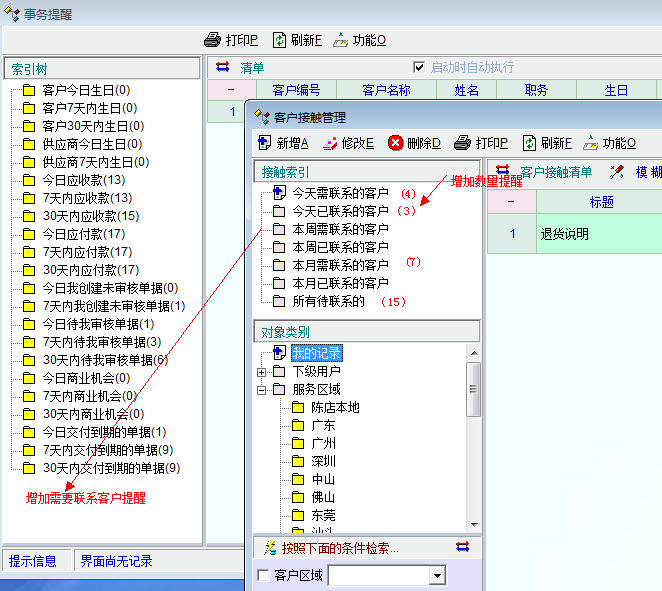Click 新增A add icon in 客户接触管理 toolbar
Viewport: 662px width, 591px height.
point(264,143)
